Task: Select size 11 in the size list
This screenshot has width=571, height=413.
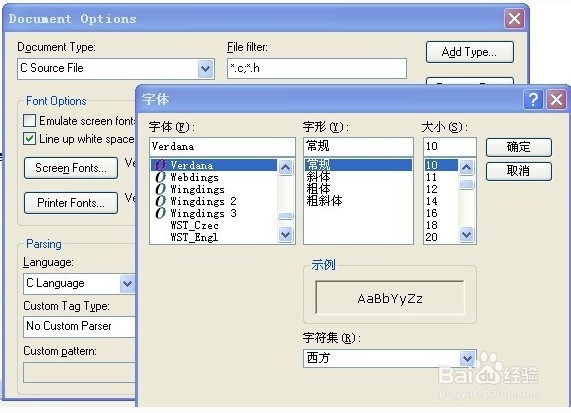Action: (x=441, y=177)
